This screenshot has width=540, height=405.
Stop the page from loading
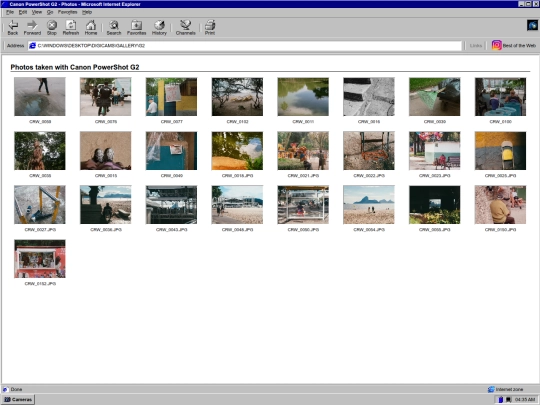52,27
